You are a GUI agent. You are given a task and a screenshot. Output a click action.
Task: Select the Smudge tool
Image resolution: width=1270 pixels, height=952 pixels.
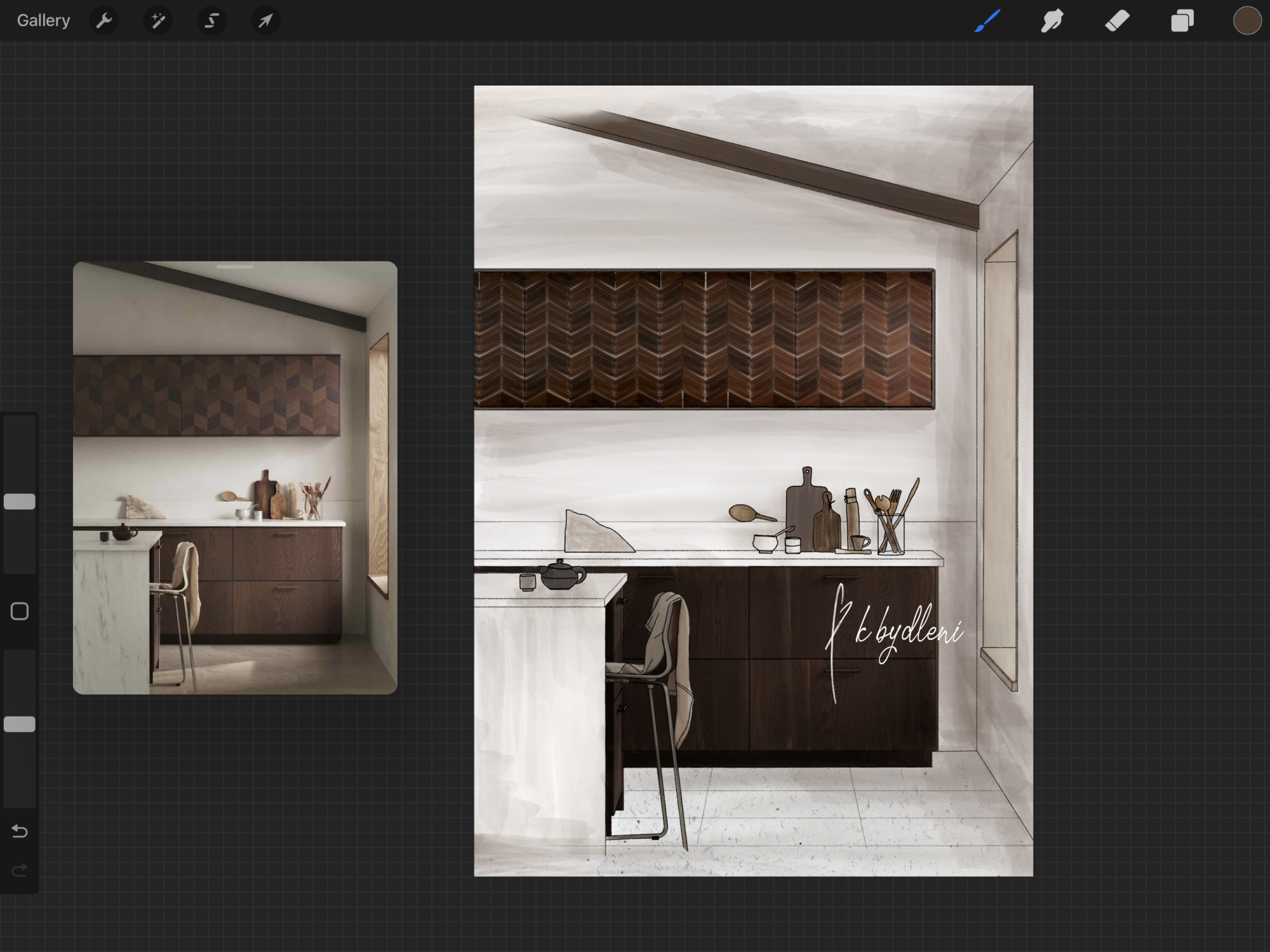1052,21
